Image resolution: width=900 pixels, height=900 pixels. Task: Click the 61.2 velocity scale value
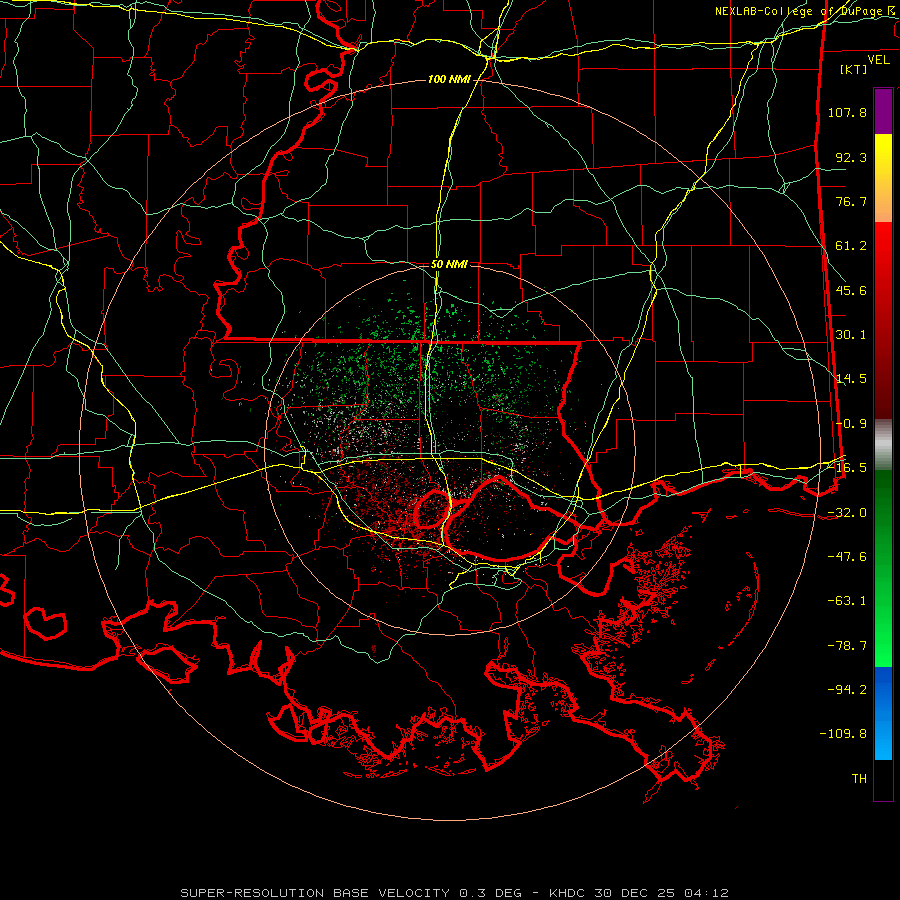(x=851, y=246)
